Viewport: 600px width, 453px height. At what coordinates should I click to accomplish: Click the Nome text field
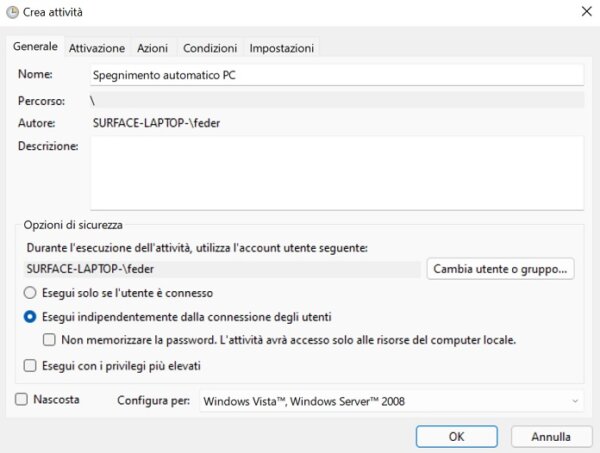tap(337, 75)
